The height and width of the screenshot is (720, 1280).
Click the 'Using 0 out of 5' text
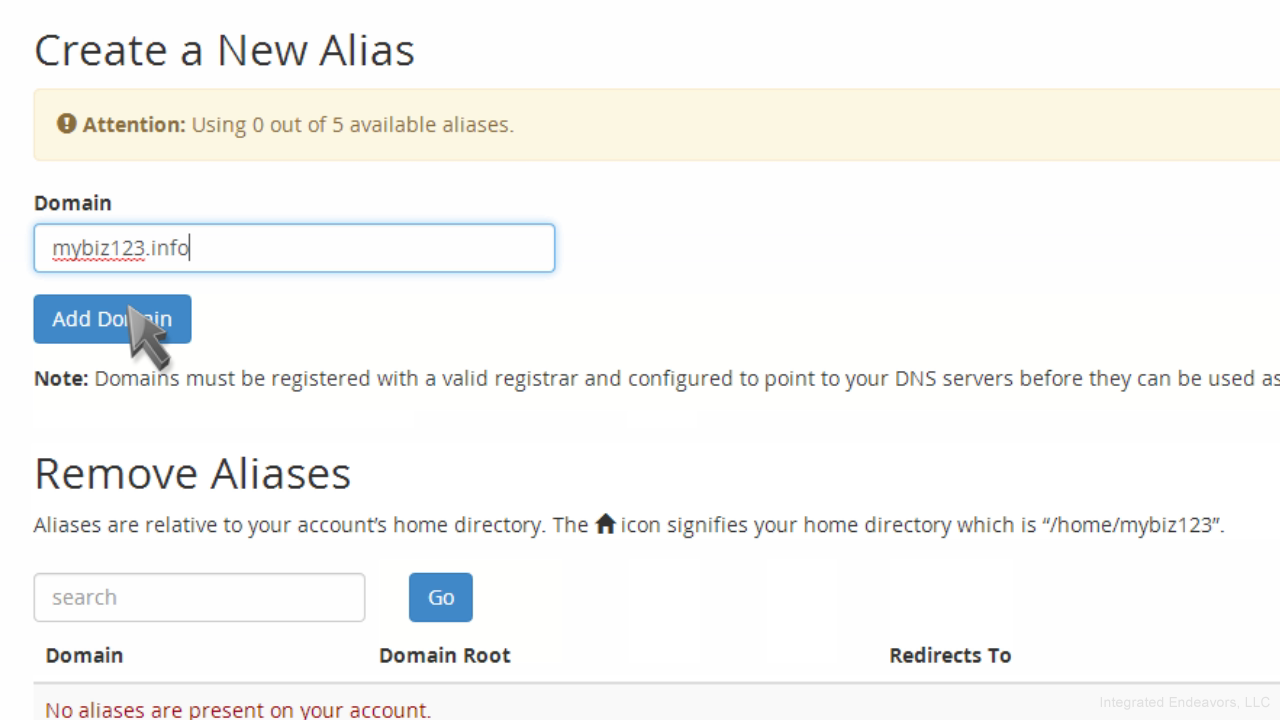click(352, 125)
